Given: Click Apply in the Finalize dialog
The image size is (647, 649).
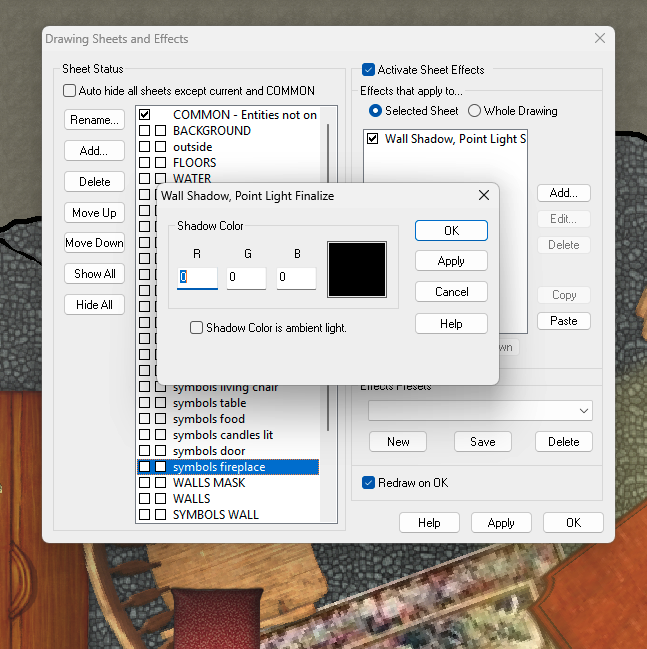Looking at the screenshot, I should click(x=451, y=261).
